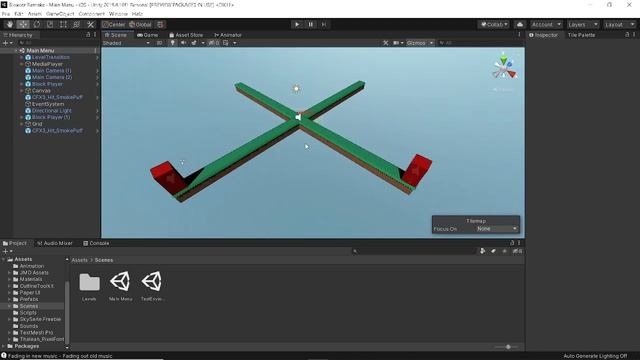The width and height of the screenshot is (640, 360).
Task: Open the Collab dropdown
Action: (x=494, y=24)
